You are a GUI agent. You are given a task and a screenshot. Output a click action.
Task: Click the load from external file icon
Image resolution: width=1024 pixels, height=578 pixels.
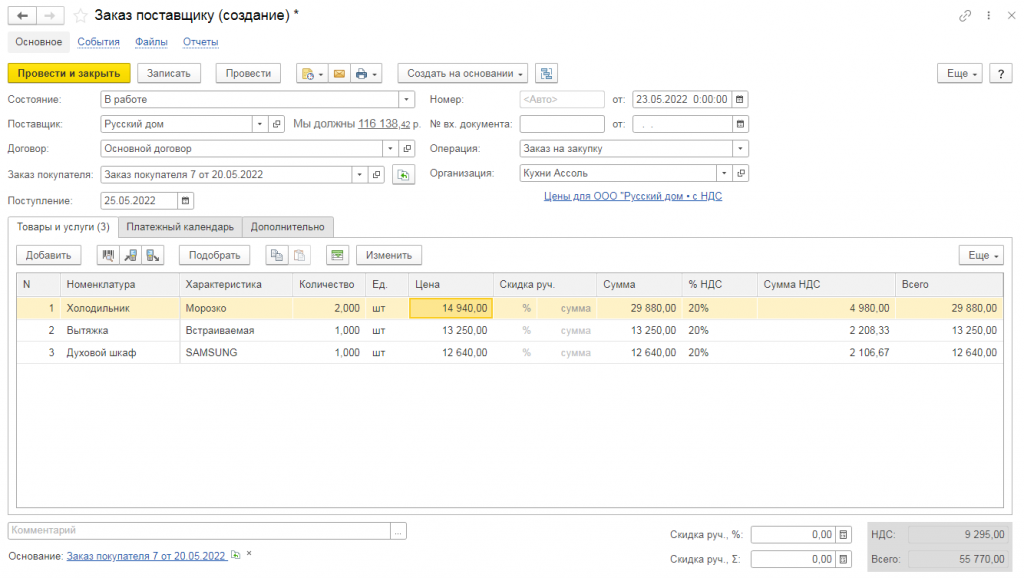[x=153, y=255]
